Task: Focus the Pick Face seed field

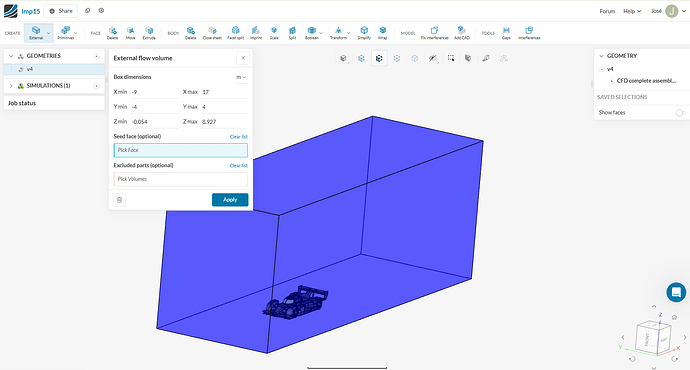Action: pos(180,150)
